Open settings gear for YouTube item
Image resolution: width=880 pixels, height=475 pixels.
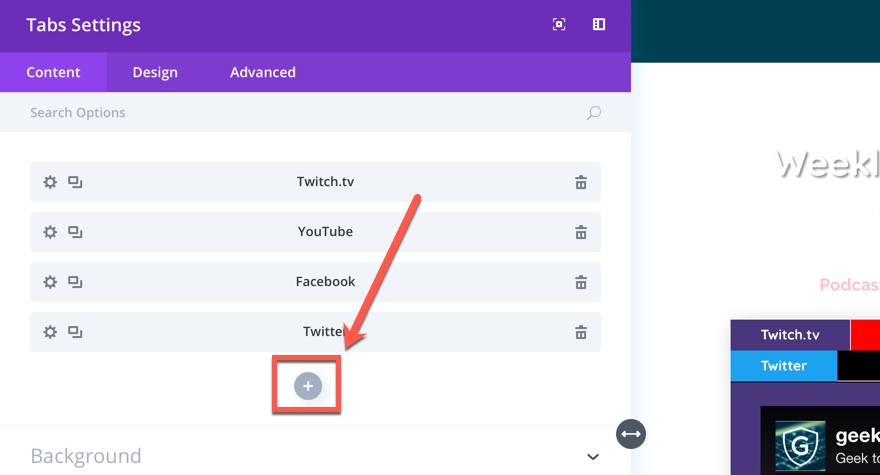pos(50,232)
